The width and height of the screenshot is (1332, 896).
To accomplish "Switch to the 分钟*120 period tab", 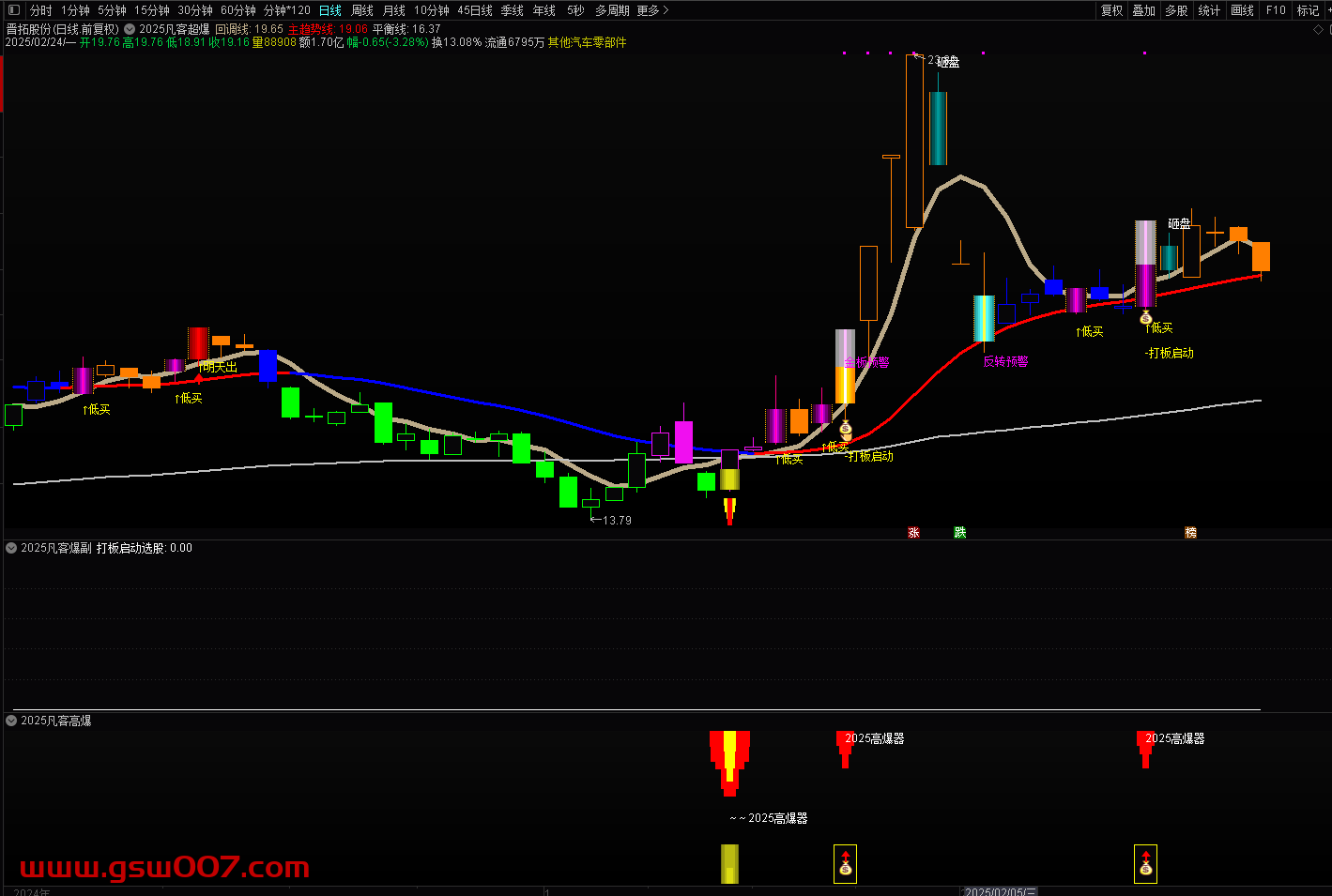I will (x=287, y=10).
